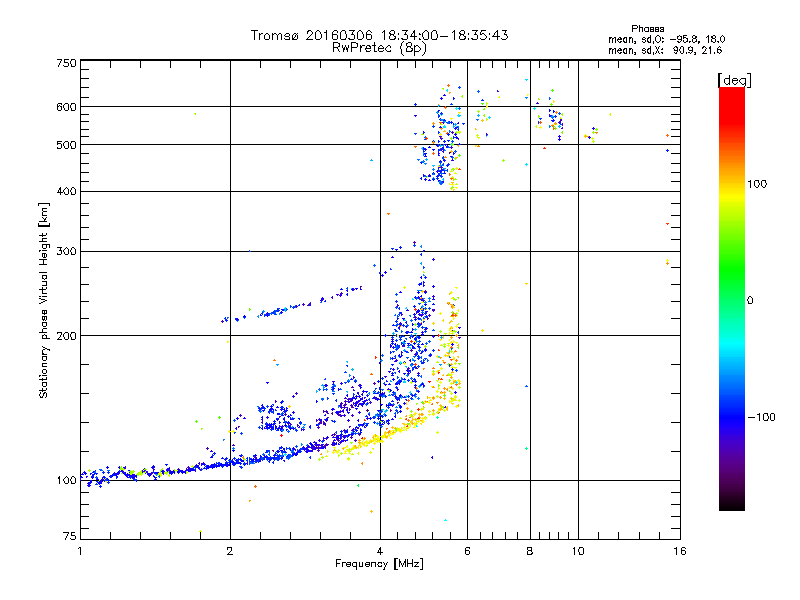Click the "[deg]" colorbar unit label
The height and width of the screenshot is (600, 800).
pyautogui.click(x=734, y=80)
